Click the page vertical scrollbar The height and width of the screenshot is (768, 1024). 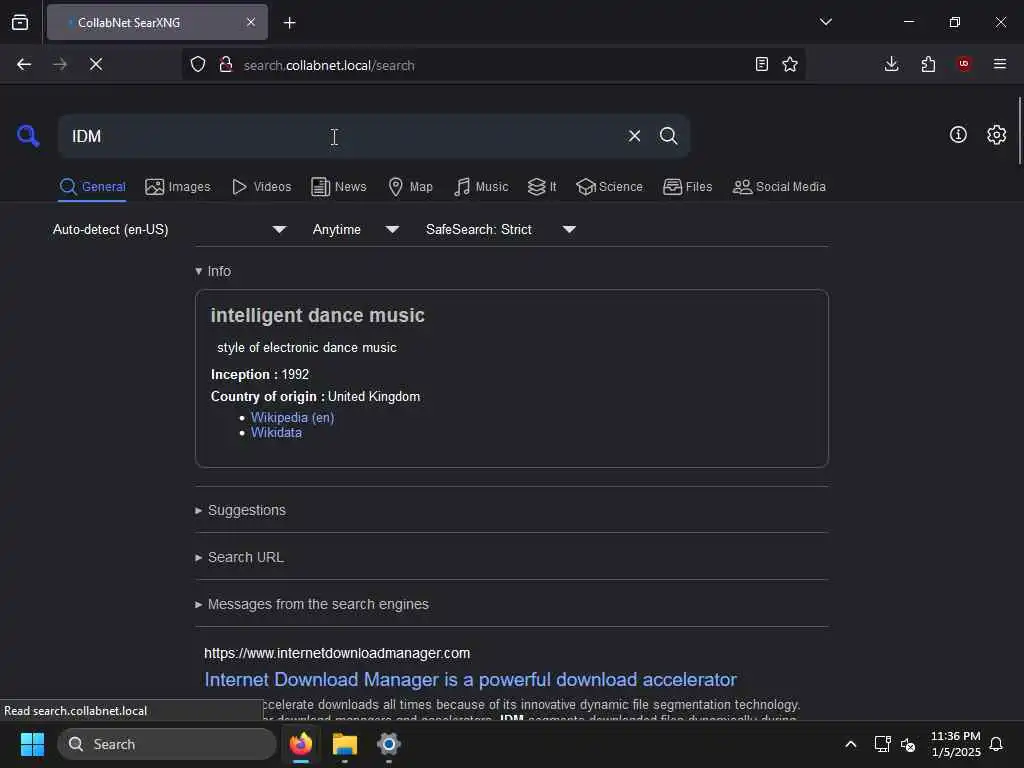1020,131
